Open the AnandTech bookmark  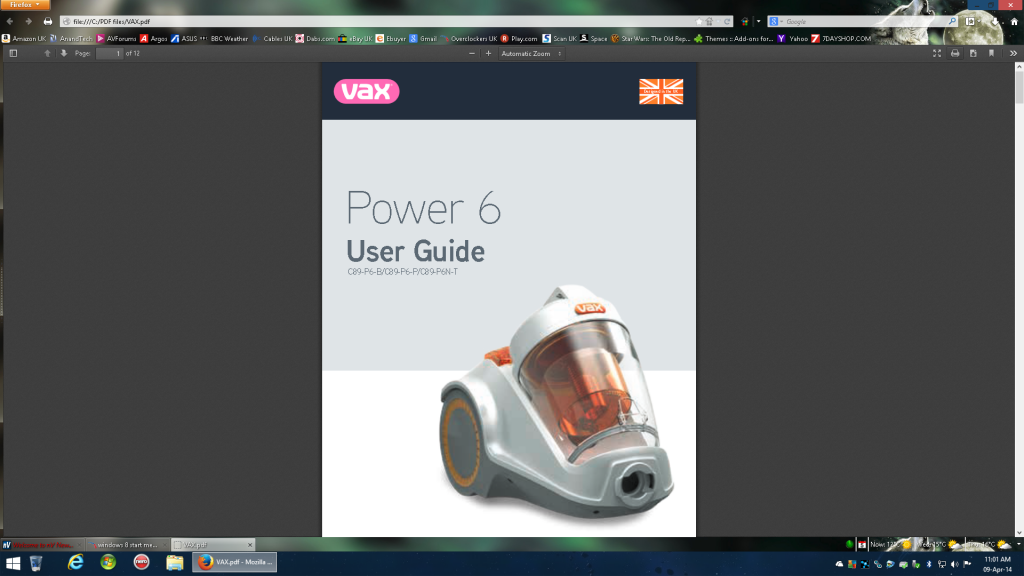coord(71,39)
